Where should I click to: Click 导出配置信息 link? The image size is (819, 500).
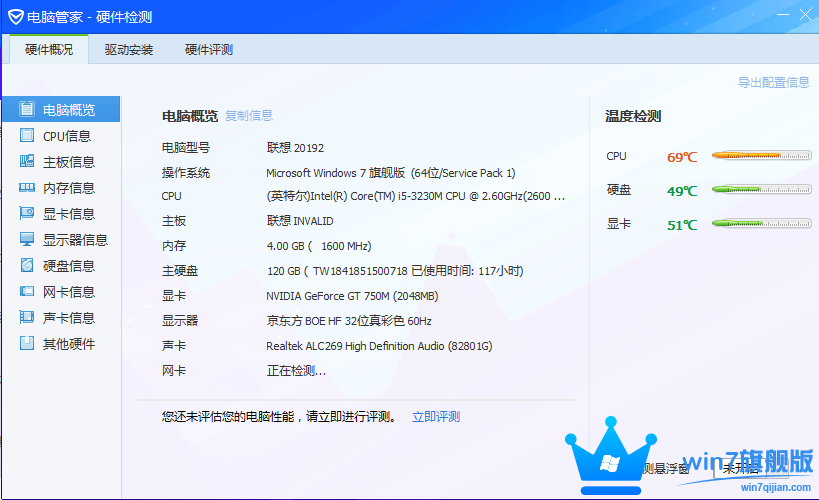point(774,83)
